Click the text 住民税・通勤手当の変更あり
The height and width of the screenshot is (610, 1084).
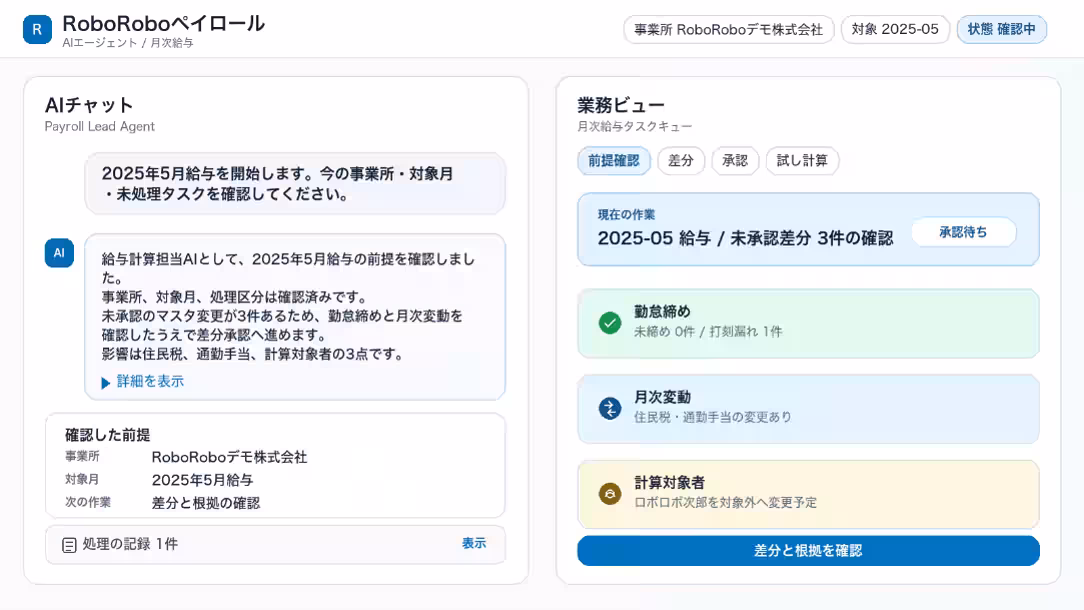pos(713,417)
